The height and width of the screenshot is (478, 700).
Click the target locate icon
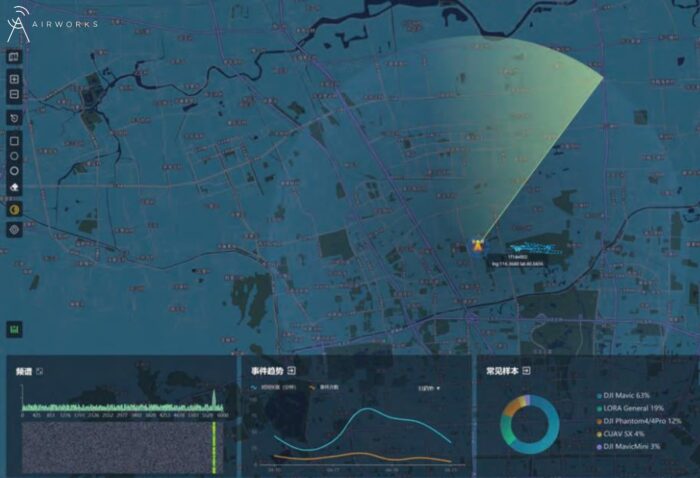[14, 229]
